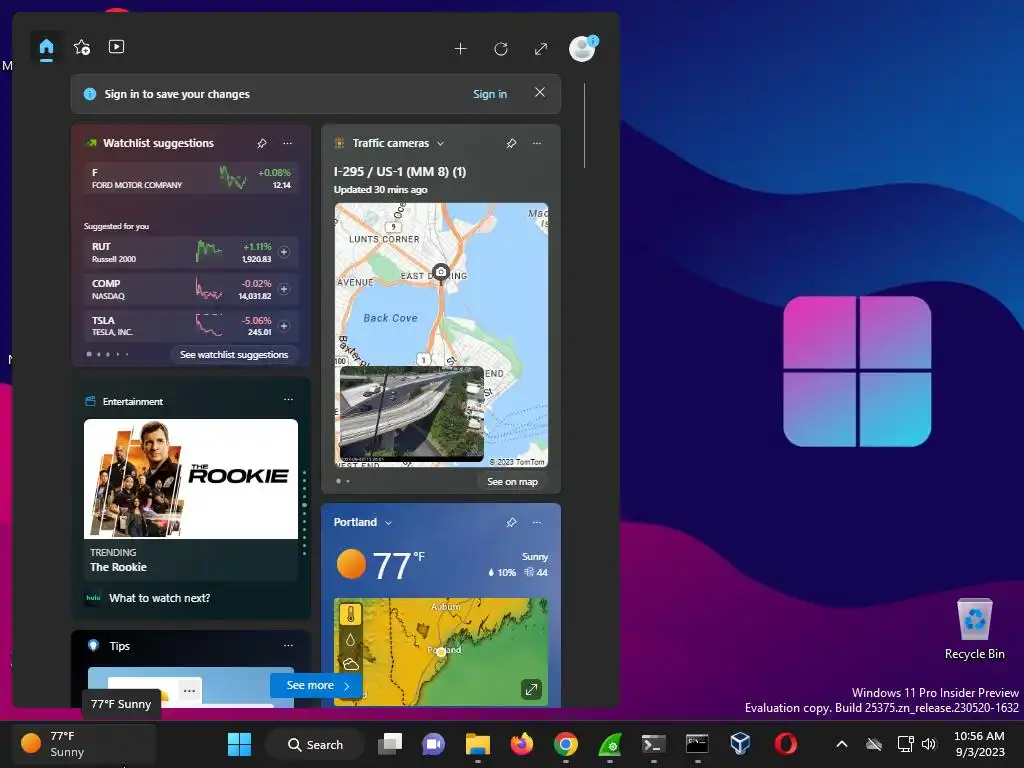Open the Home tab in Widgets
The height and width of the screenshot is (768, 1024).
point(46,48)
